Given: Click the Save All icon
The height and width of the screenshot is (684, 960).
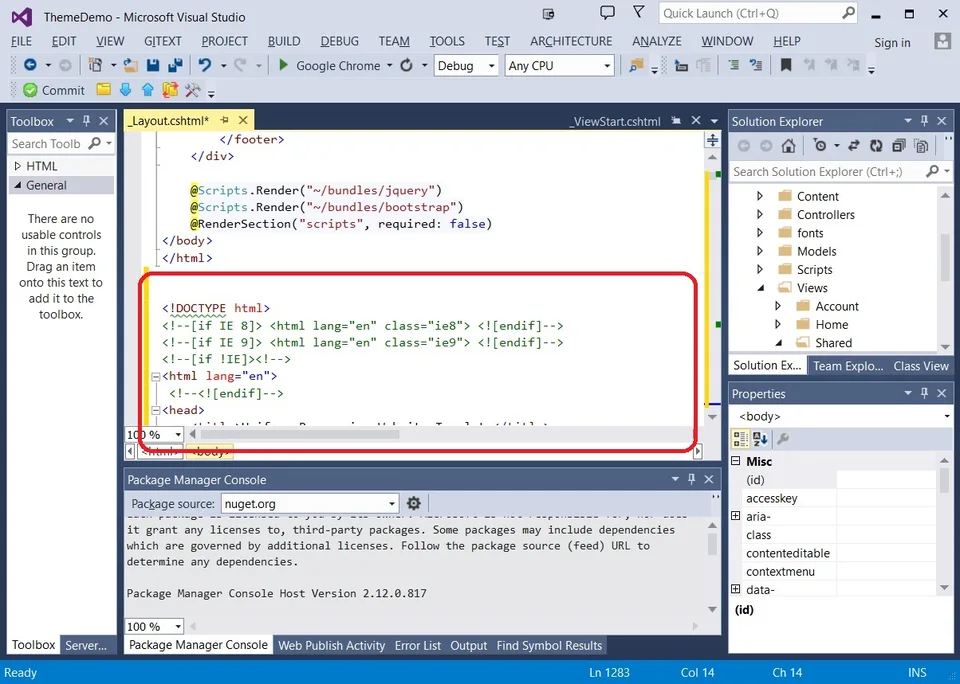Looking at the screenshot, I should (x=176, y=65).
